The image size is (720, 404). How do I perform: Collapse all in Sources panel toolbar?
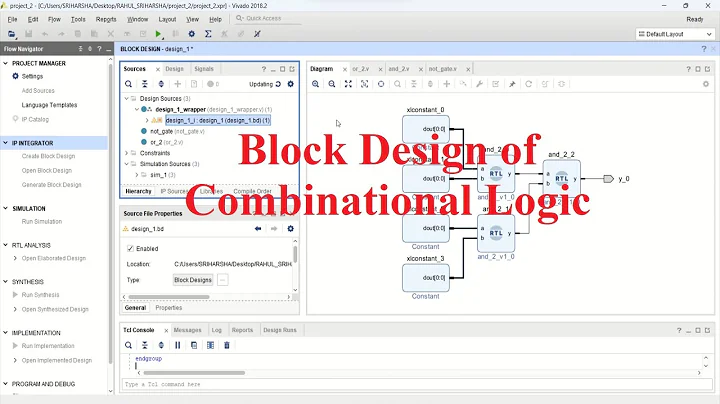click(x=145, y=84)
